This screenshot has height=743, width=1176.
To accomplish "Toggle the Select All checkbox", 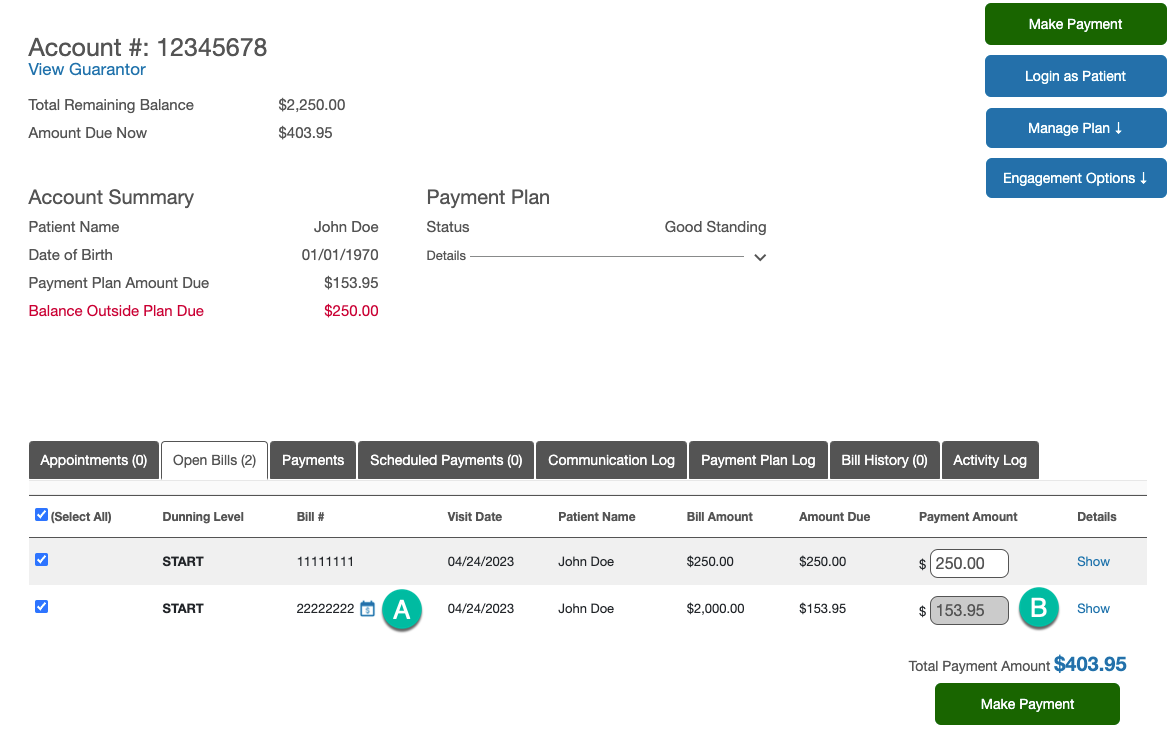I will click(41, 514).
